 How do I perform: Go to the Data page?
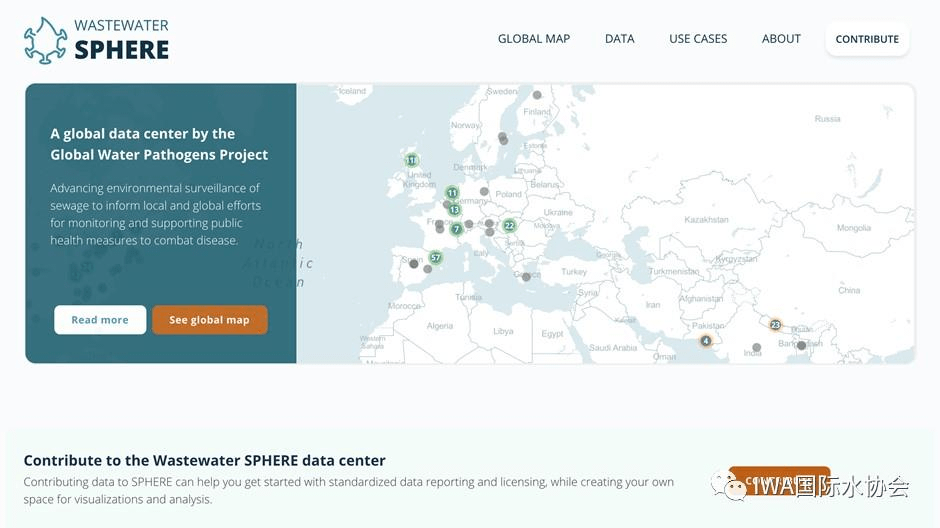pyautogui.click(x=619, y=39)
